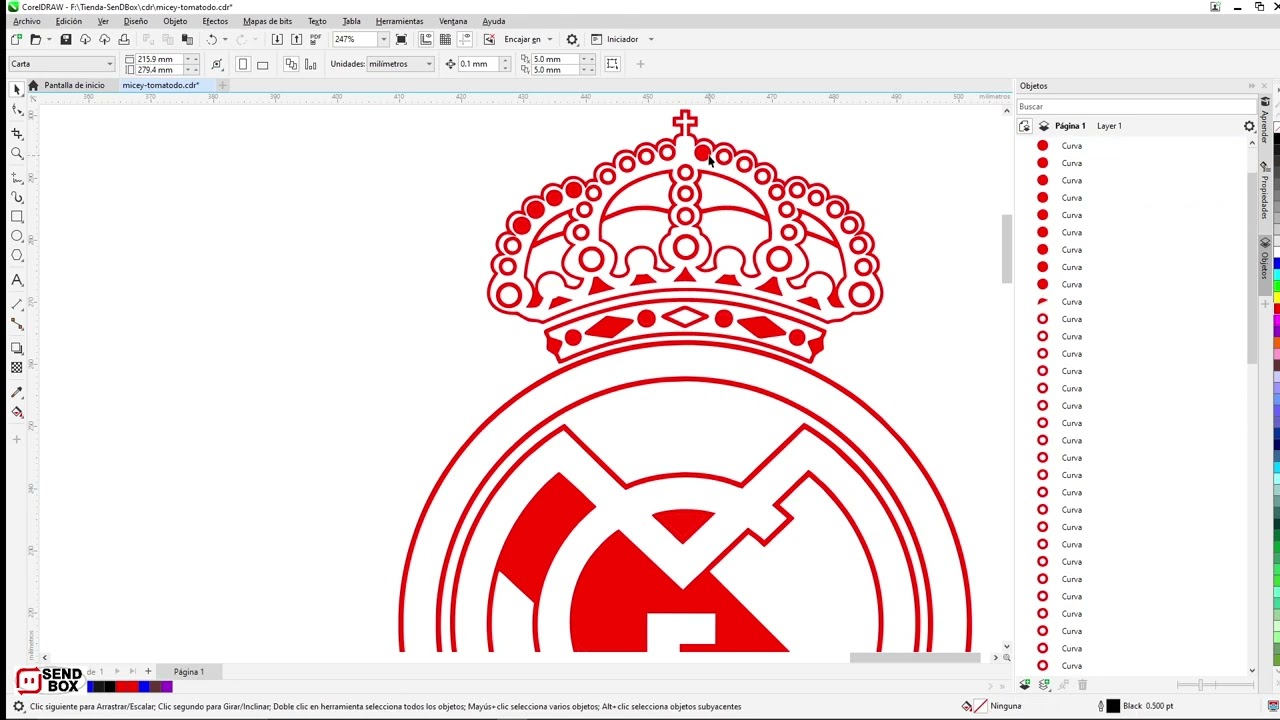This screenshot has height=720, width=1280.
Task: Select the Artistic Media tool
Action: click(17, 197)
